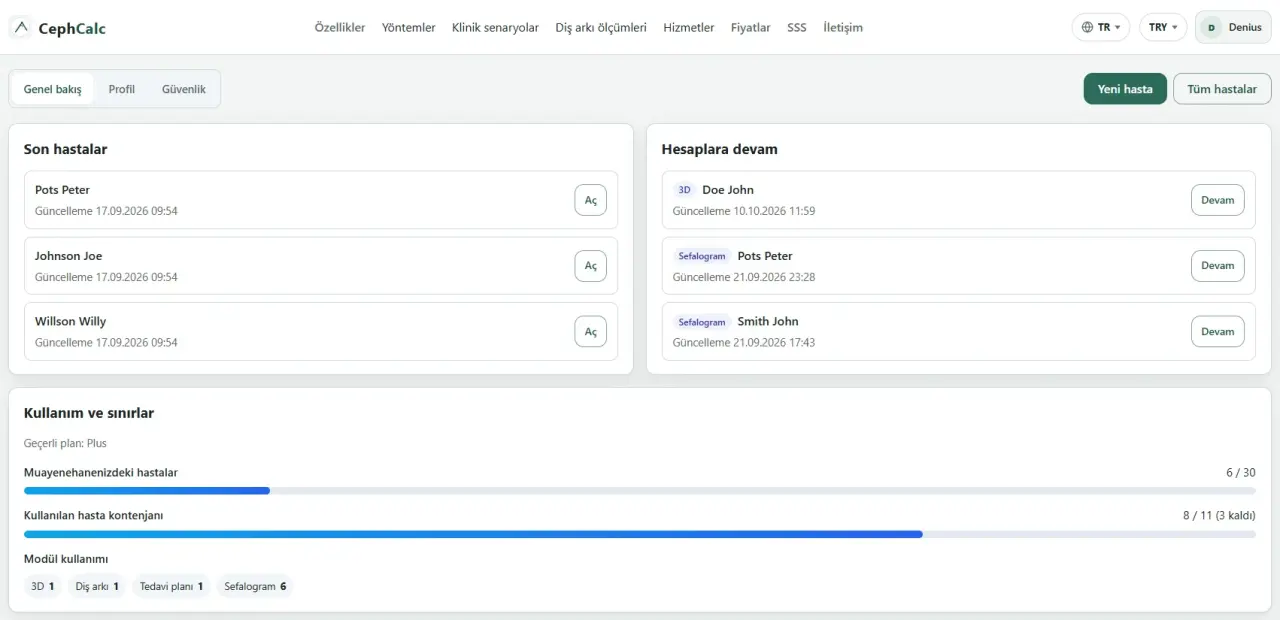Open the SSS page
The image size is (1280, 620).
797,28
